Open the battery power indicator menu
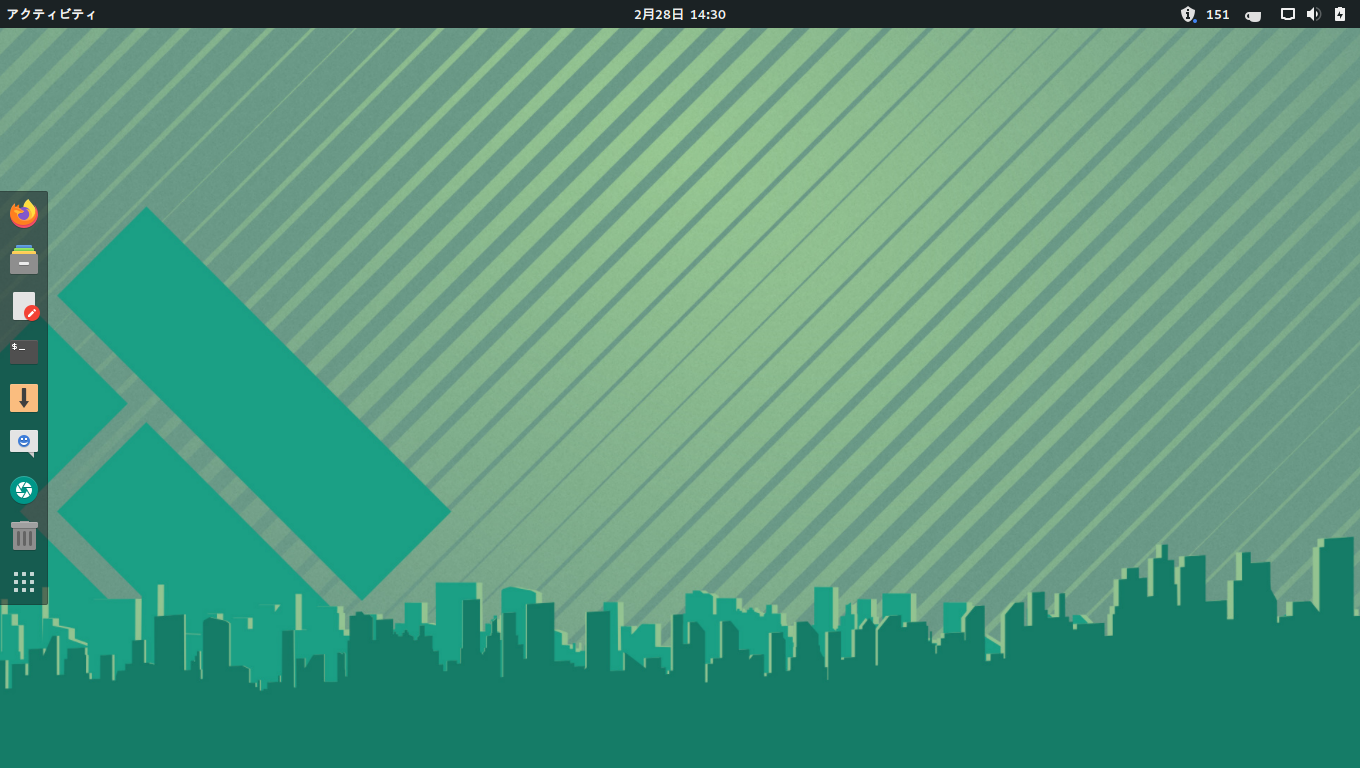This screenshot has width=1360, height=768. (x=1340, y=14)
